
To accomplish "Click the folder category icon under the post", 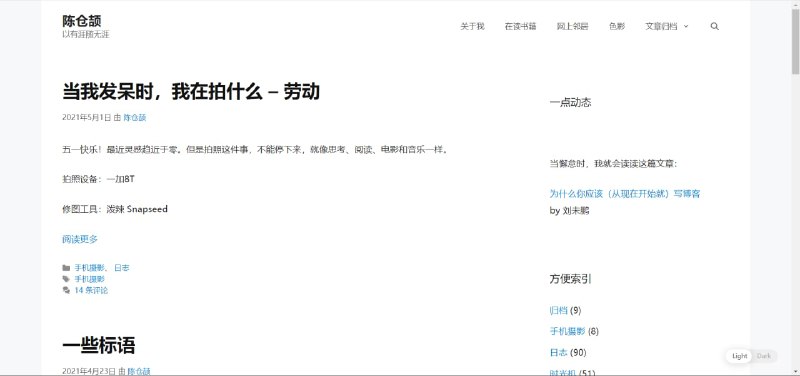I will tap(66, 268).
